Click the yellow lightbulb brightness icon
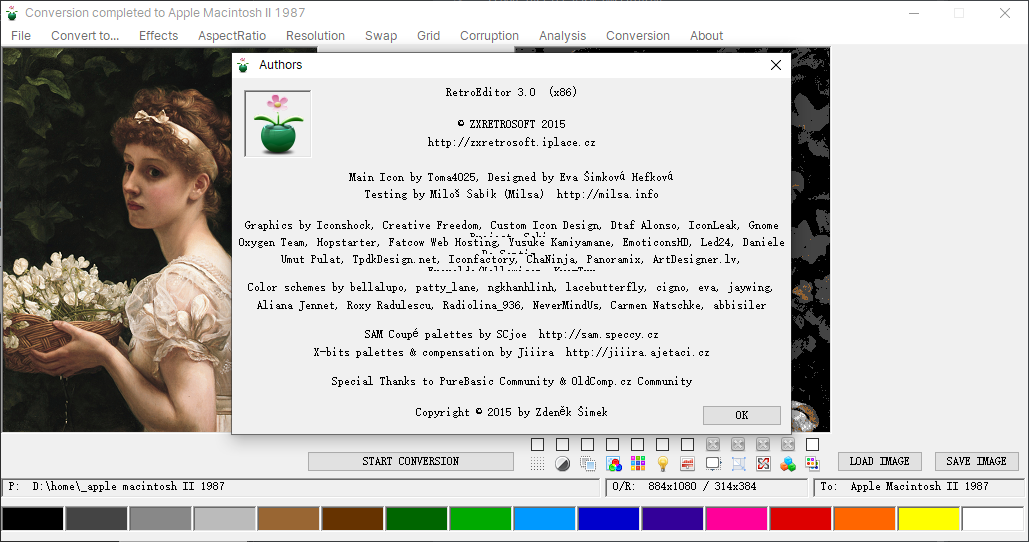The width and height of the screenshot is (1029, 542). pyautogui.click(x=663, y=464)
